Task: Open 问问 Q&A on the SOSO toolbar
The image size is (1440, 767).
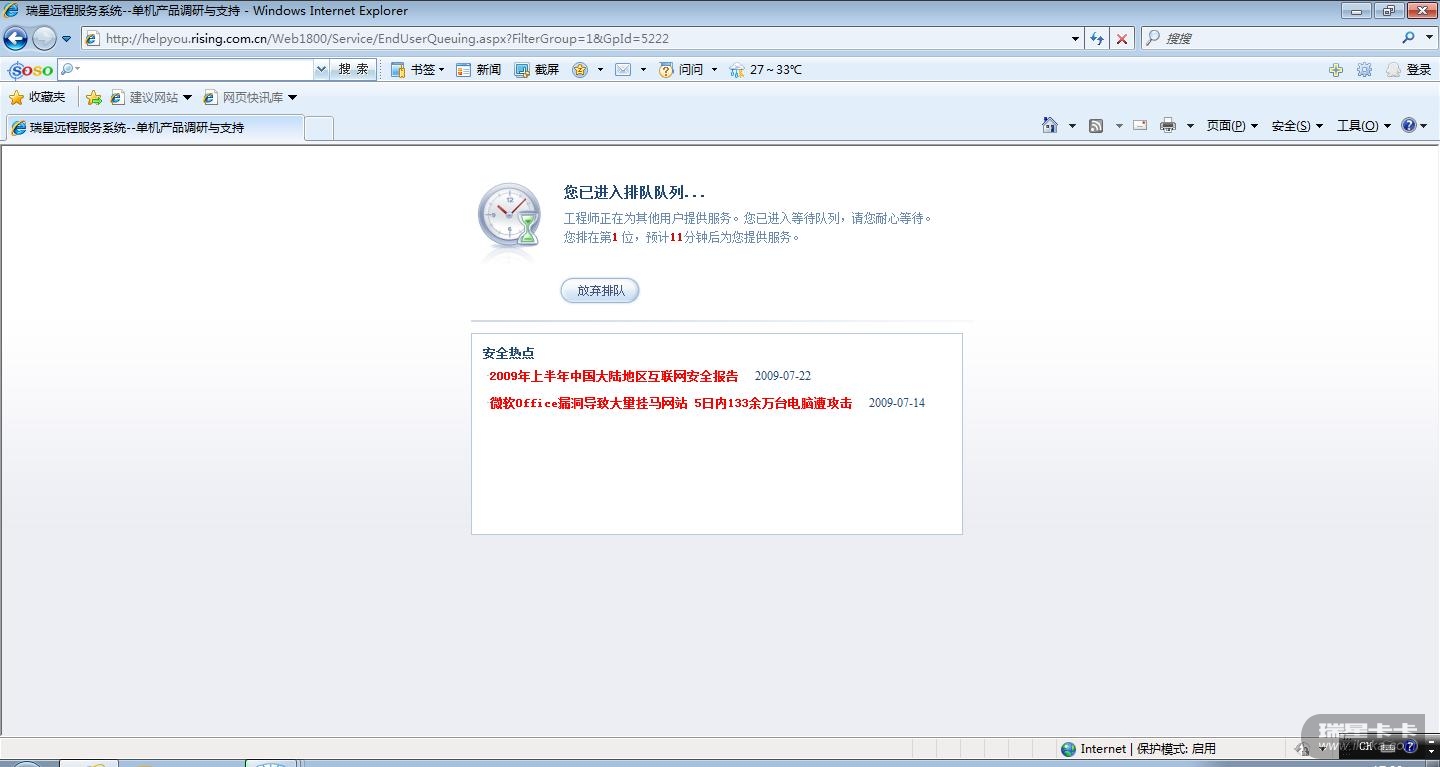Action: pyautogui.click(x=681, y=70)
